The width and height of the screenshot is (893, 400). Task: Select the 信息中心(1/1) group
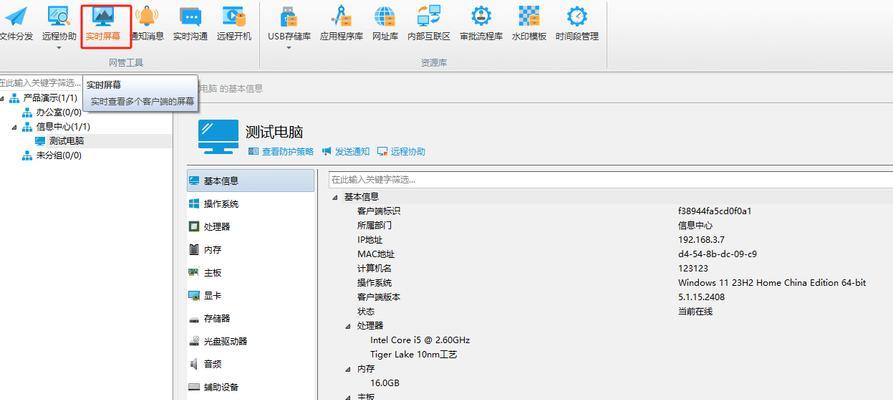point(63,126)
